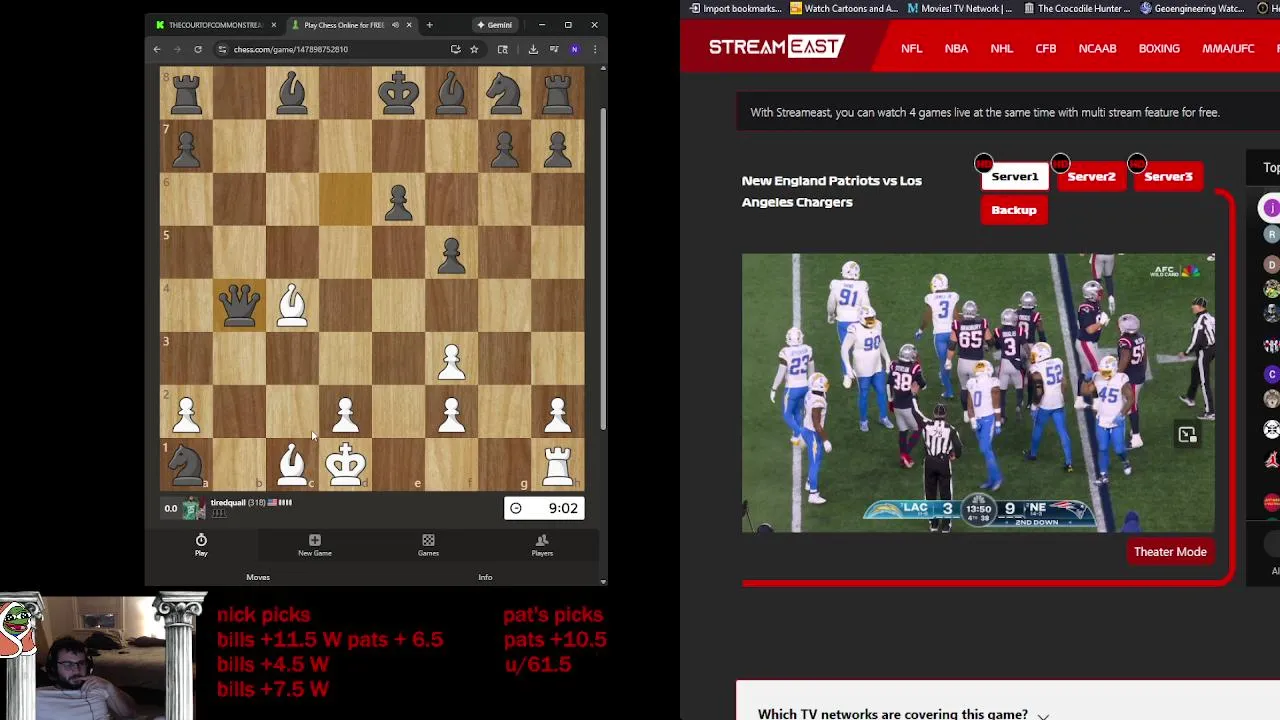Open Movies! TV Network bookmark
Screen dimensions: 1280x720
960,9
